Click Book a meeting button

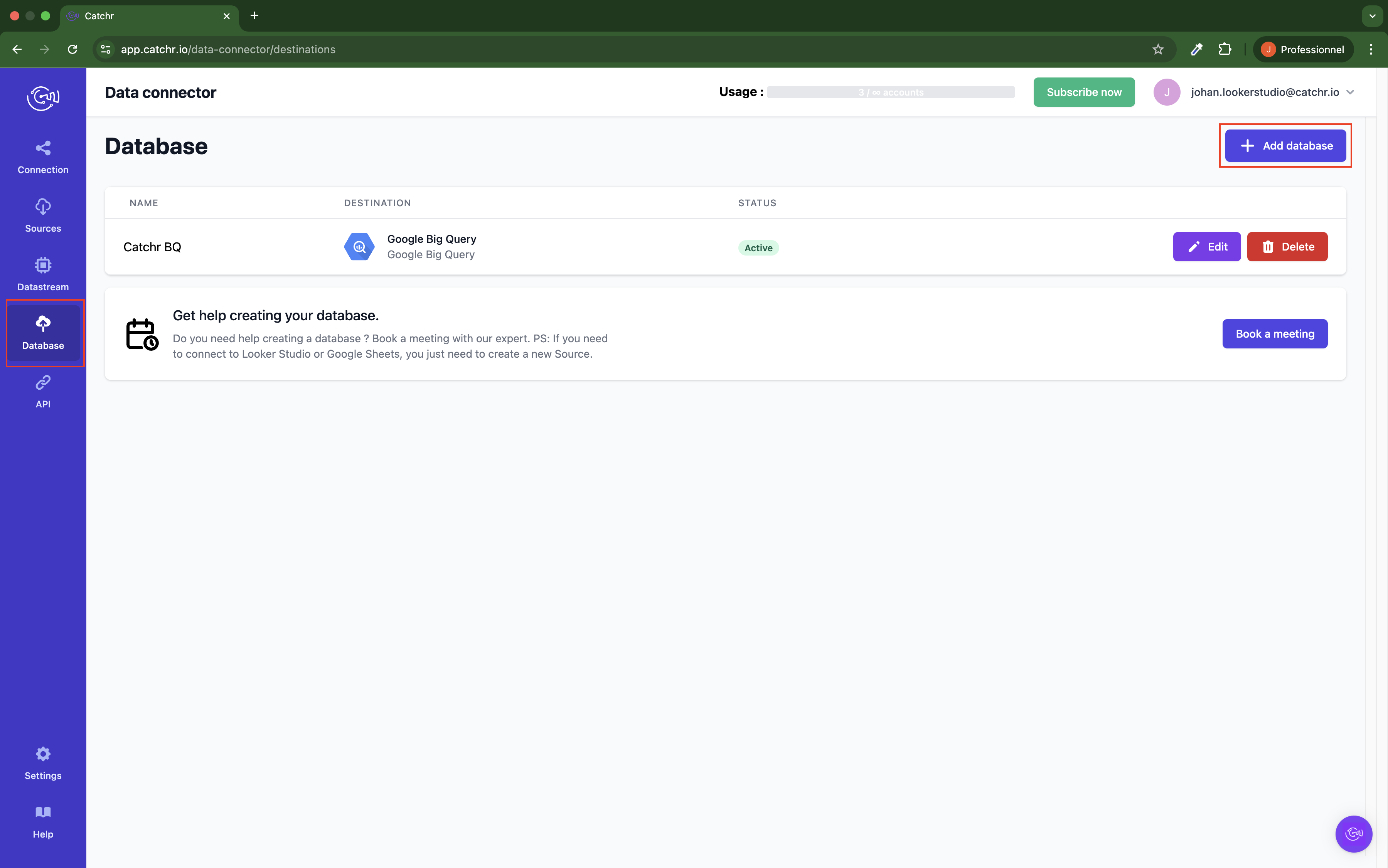tap(1274, 334)
